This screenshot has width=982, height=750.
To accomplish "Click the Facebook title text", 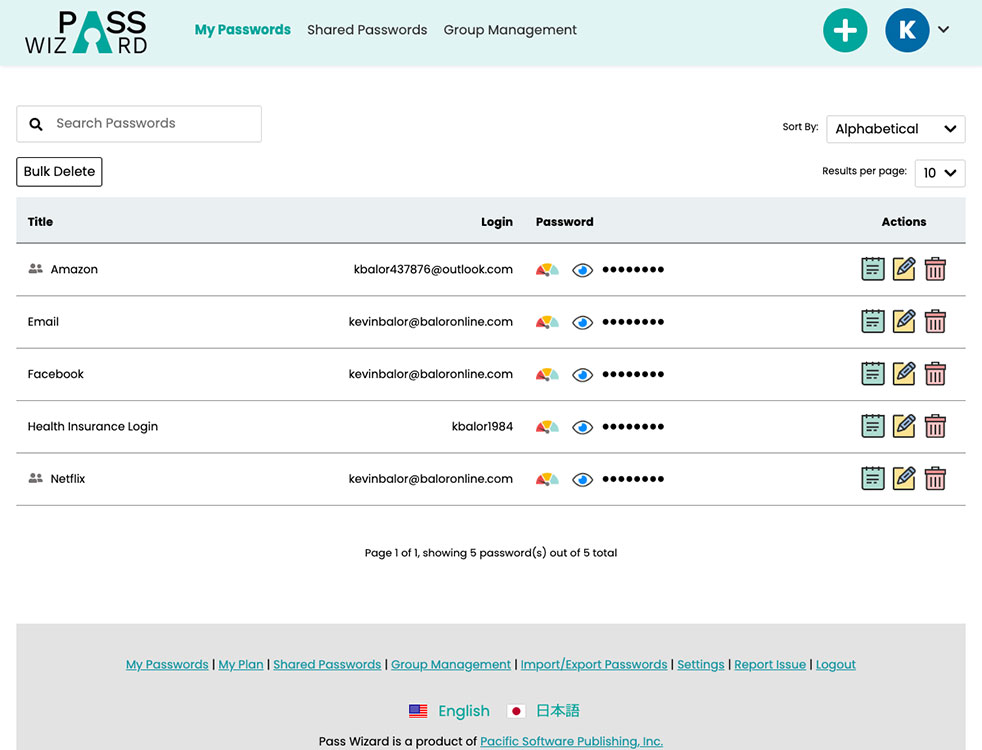I will point(56,374).
